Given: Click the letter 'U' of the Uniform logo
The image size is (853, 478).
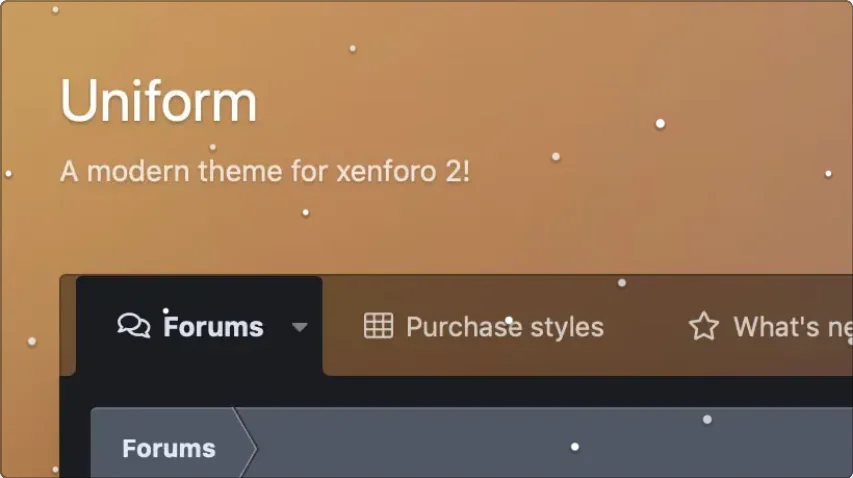Looking at the screenshot, I should [x=77, y=101].
